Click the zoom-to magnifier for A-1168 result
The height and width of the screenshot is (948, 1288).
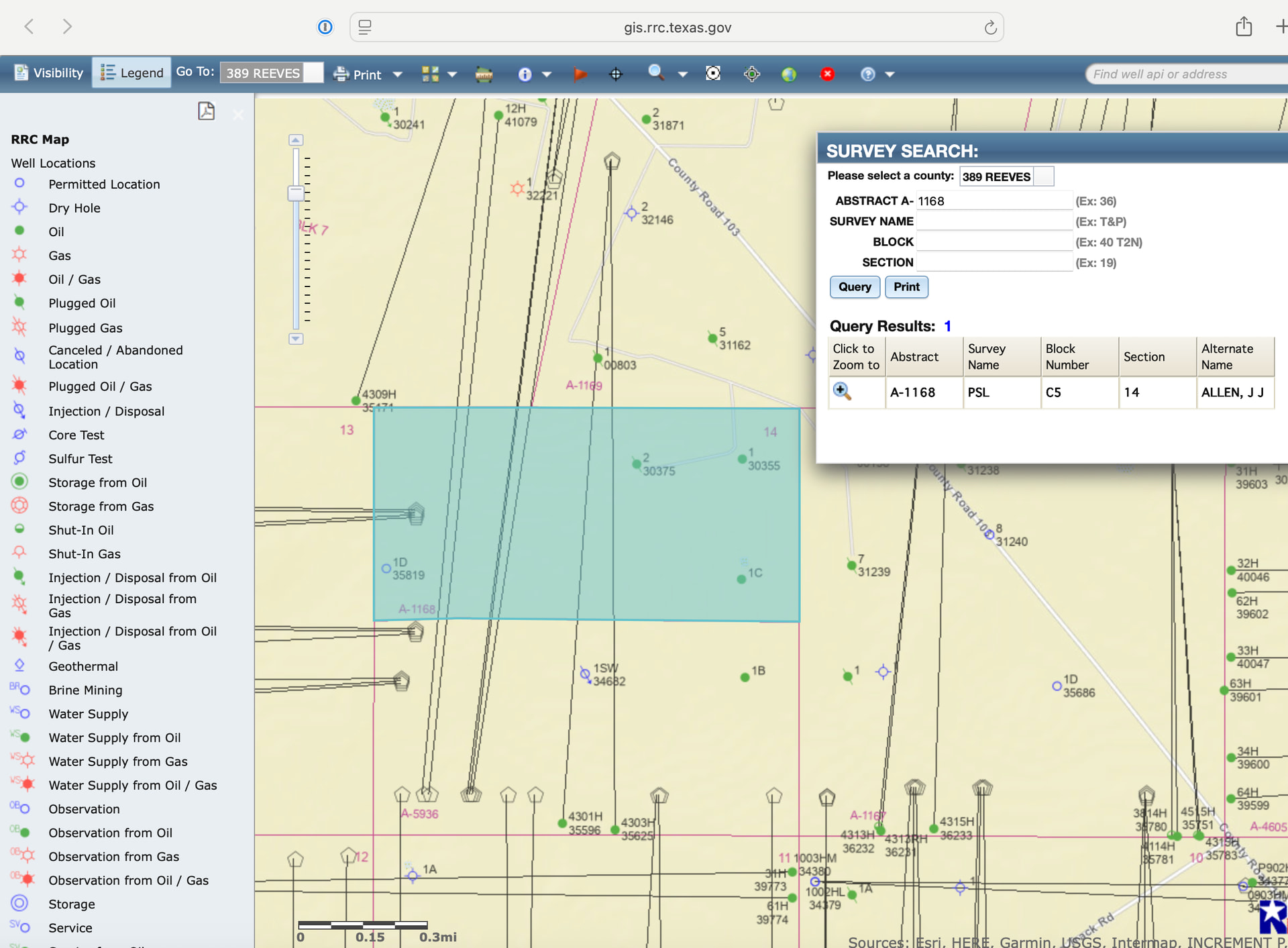tap(841, 392)
